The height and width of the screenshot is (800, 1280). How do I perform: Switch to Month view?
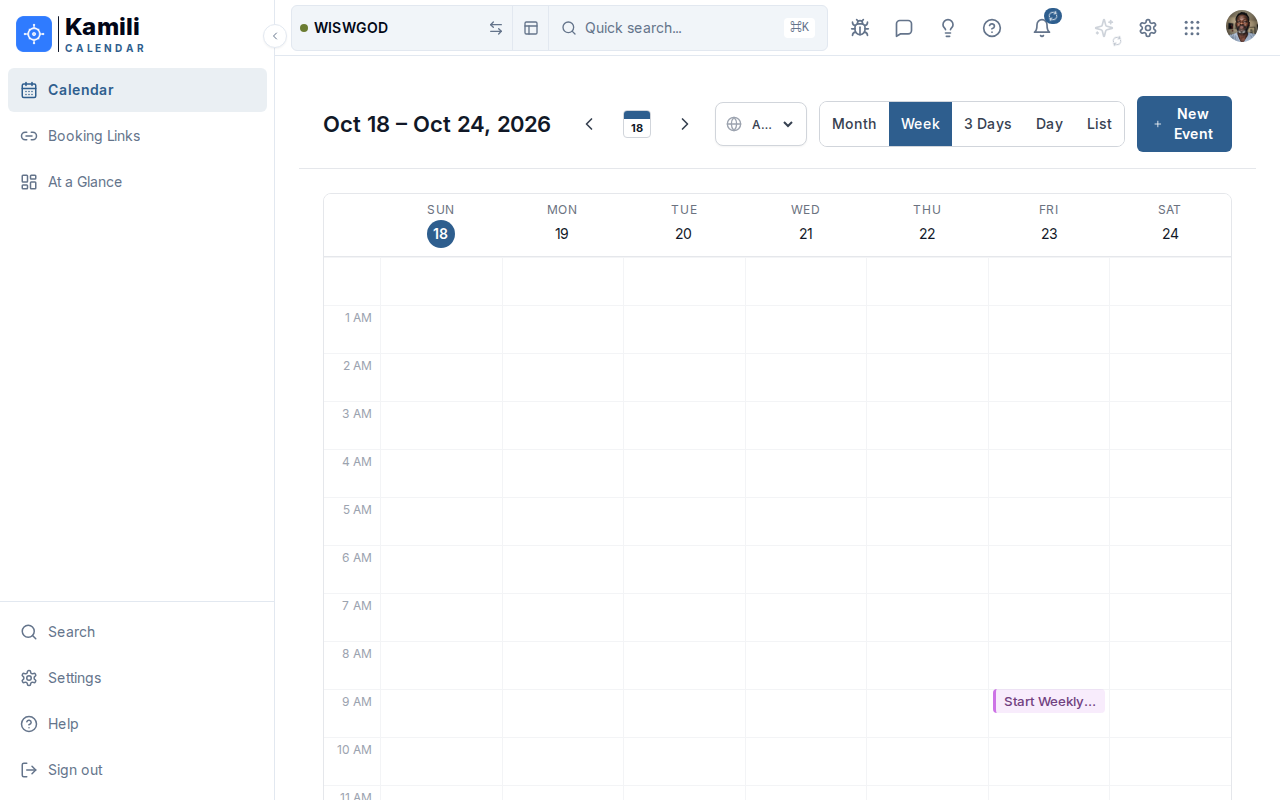tap(854, 124)
